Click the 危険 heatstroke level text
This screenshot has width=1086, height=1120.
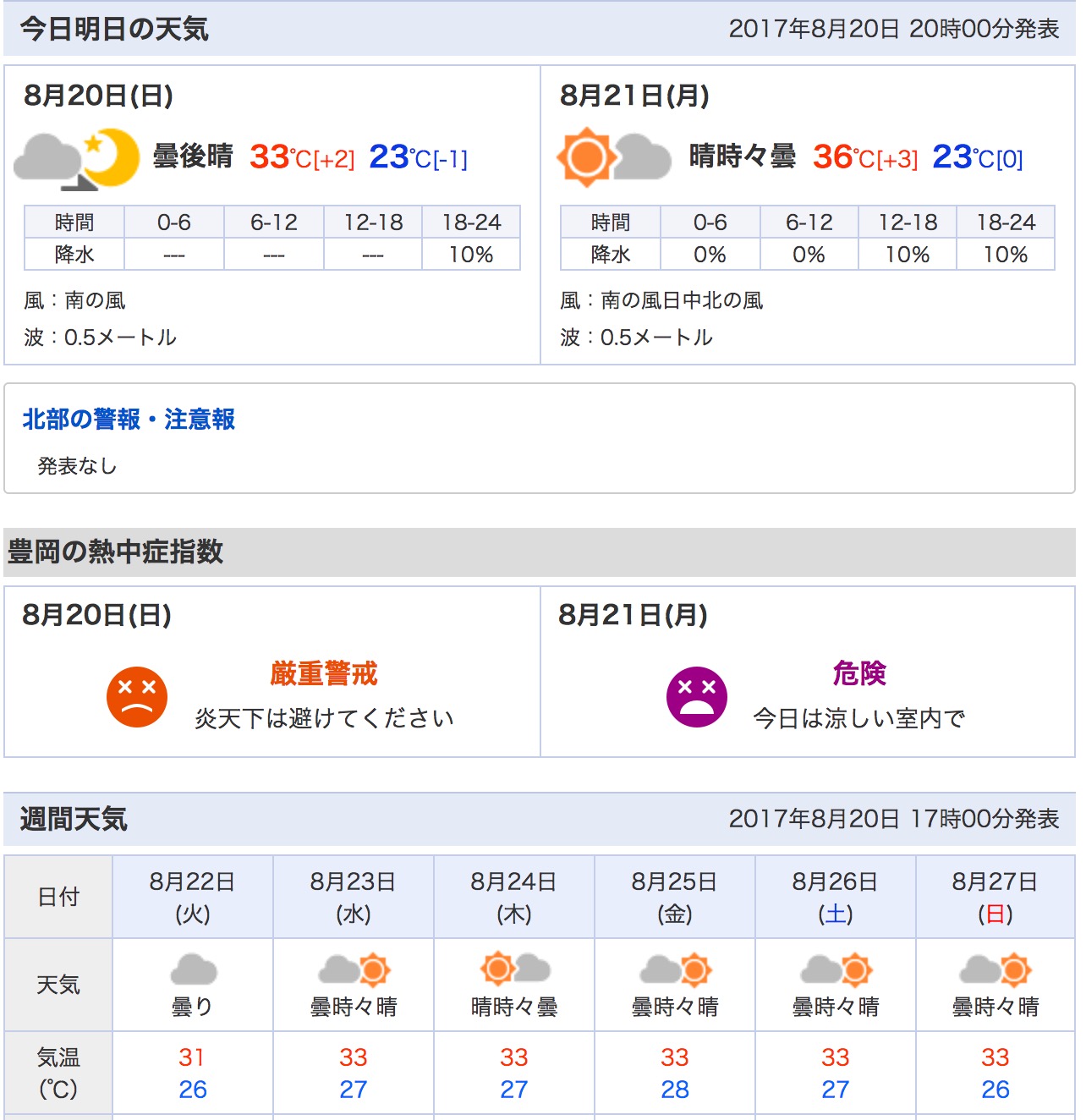859,673
